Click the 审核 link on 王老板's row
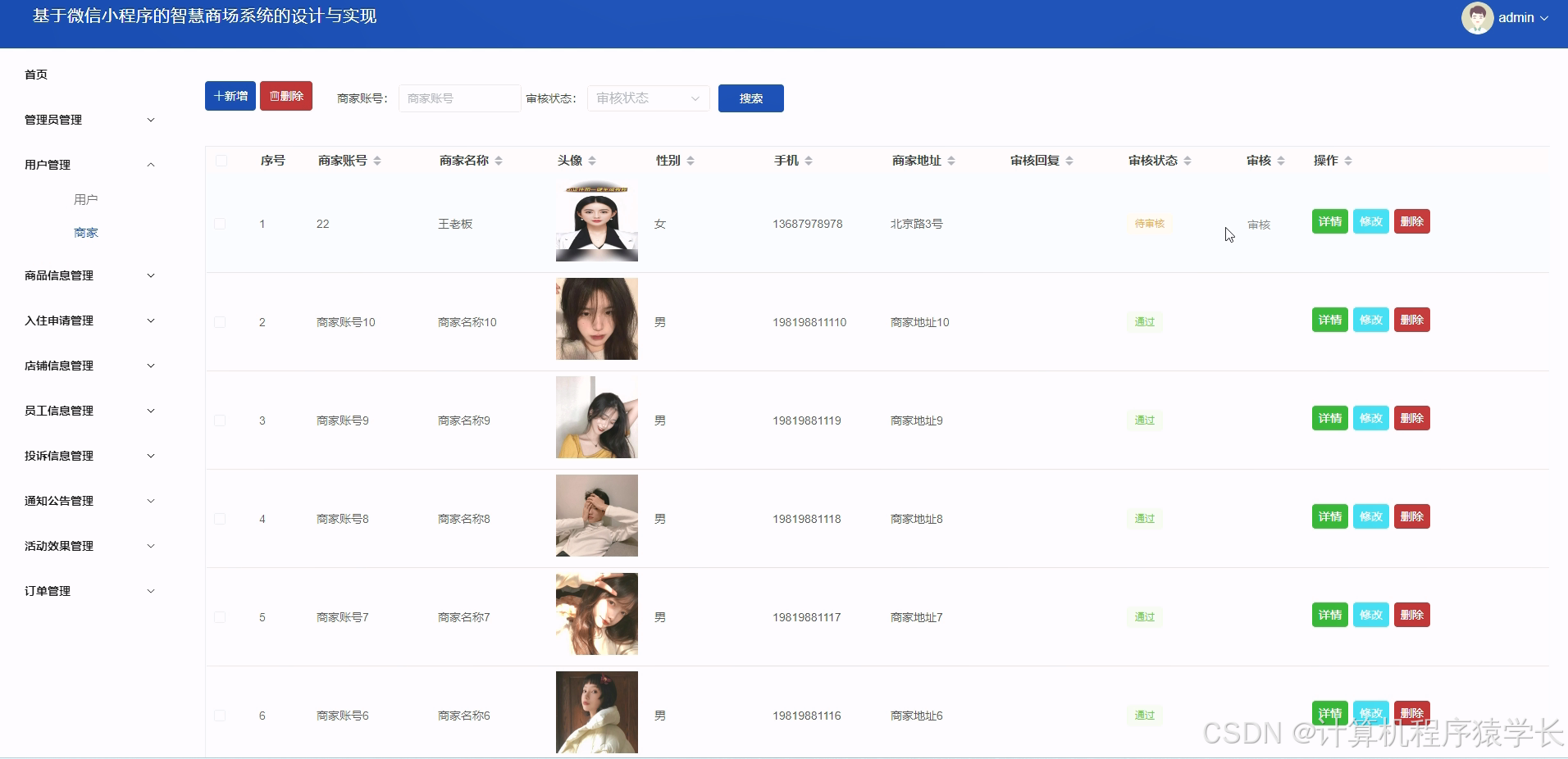This screenshot has height=759, width=1568. (x=1257, y=224)
